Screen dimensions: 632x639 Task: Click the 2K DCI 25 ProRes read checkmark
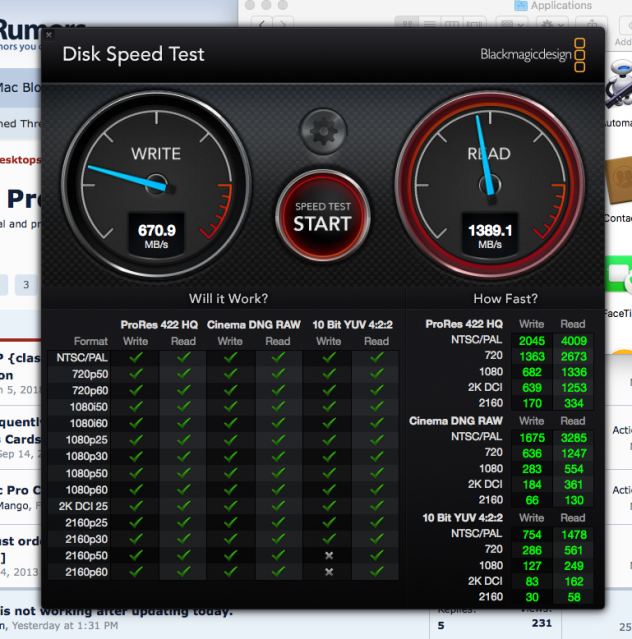click(x=183, y=506)
